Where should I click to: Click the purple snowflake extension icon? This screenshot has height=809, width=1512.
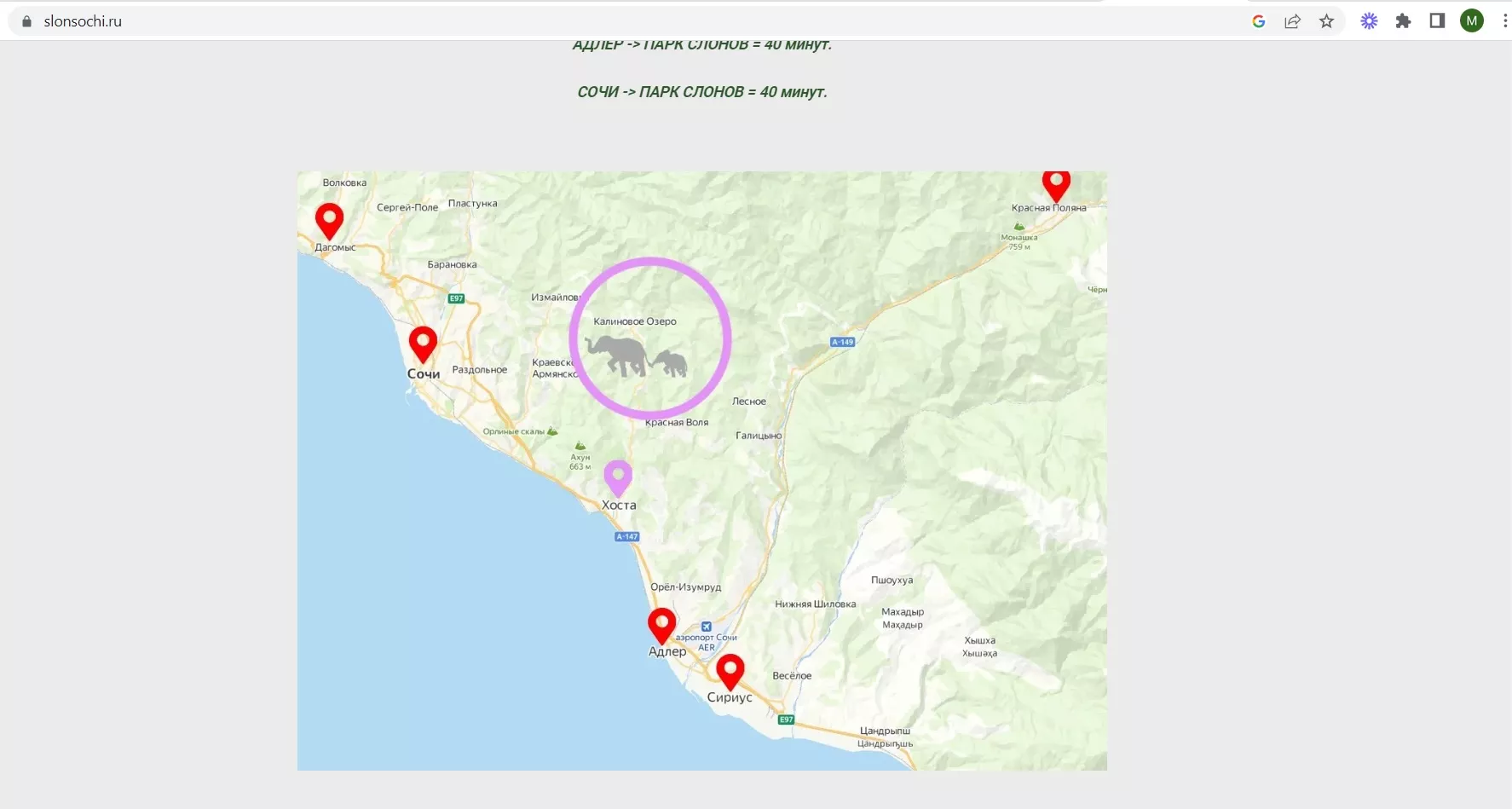1369,21
